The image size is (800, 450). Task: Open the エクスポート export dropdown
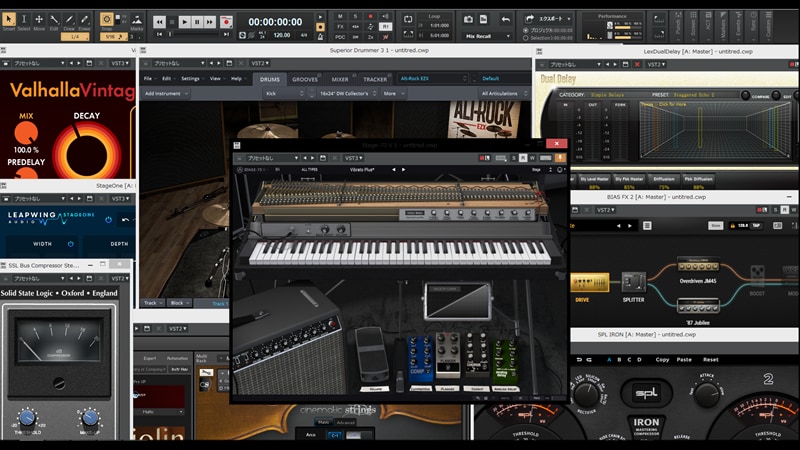click(548, 19)
